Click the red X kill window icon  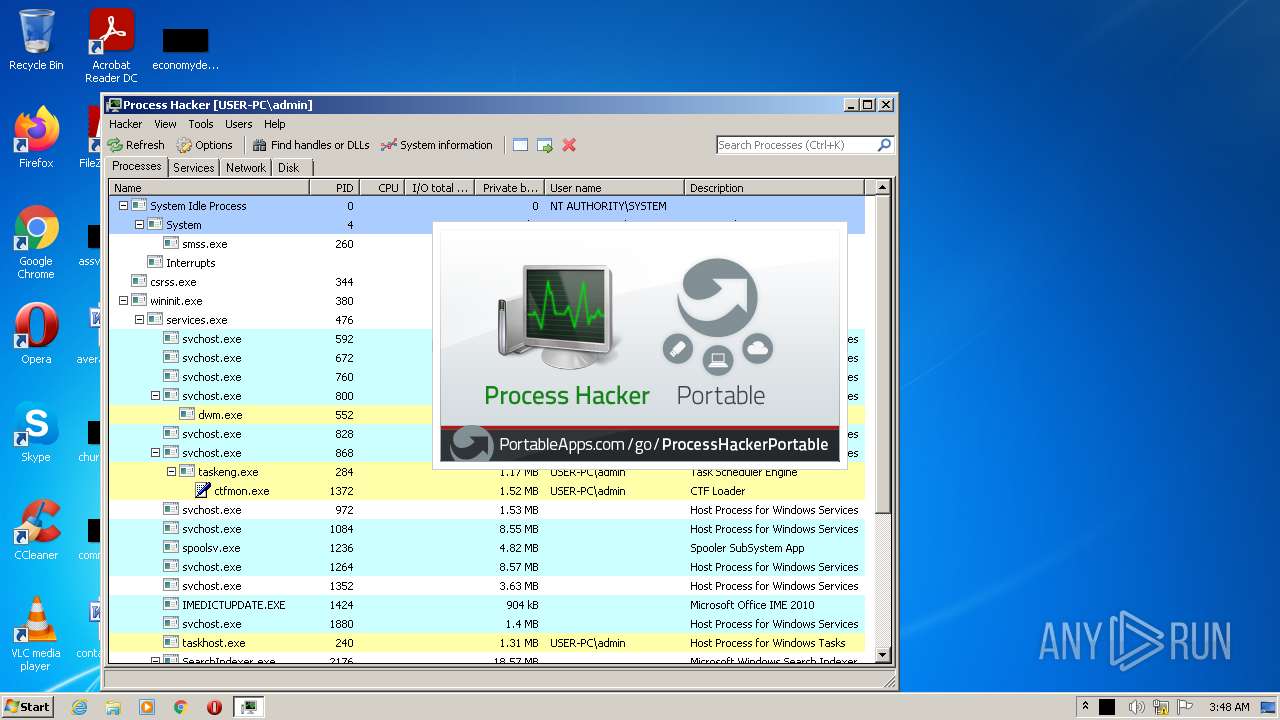[x=569, y=145]
